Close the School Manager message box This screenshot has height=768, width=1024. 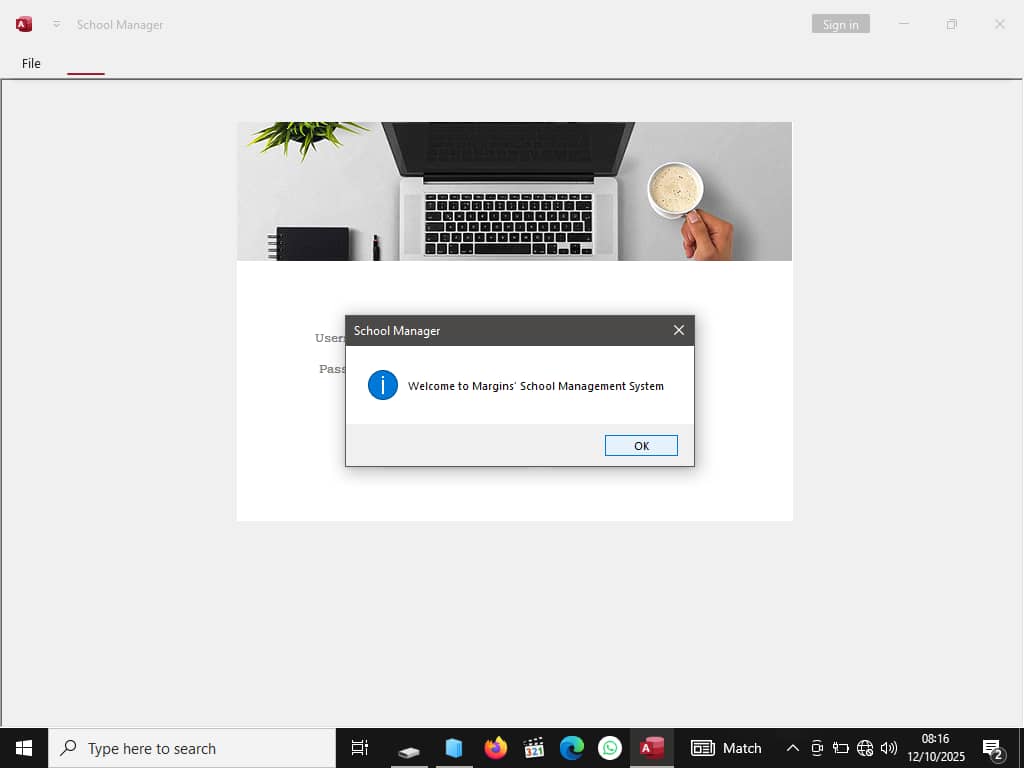tap(679, 330)
